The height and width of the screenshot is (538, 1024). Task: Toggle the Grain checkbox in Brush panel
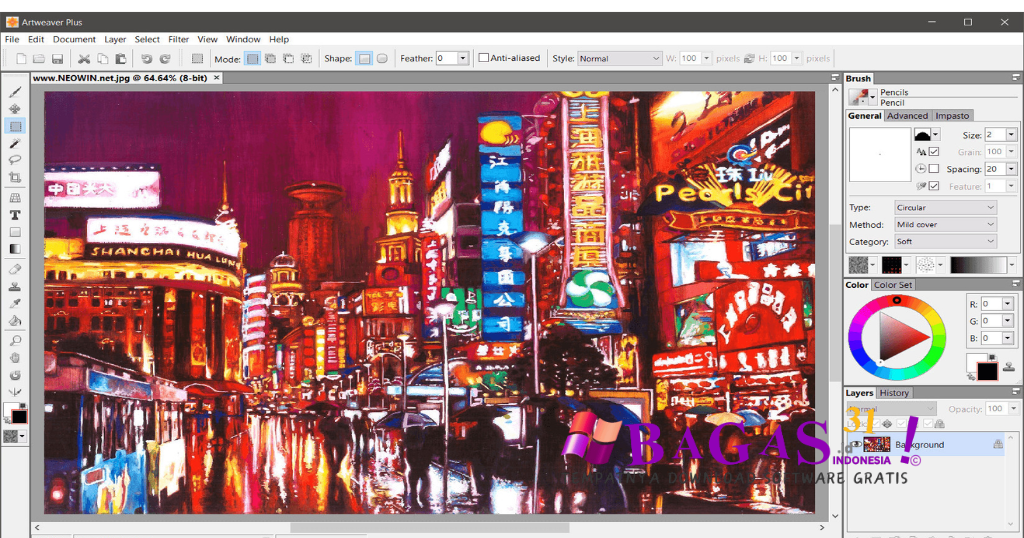pyautogui.click(x=934, y=151)
